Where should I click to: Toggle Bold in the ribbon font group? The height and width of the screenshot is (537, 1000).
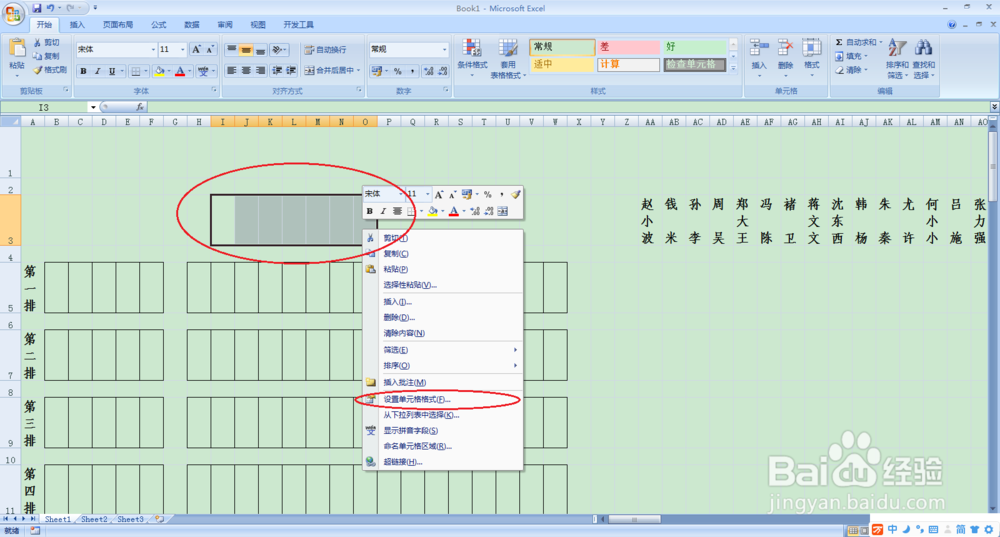click(x=84, y=71)
